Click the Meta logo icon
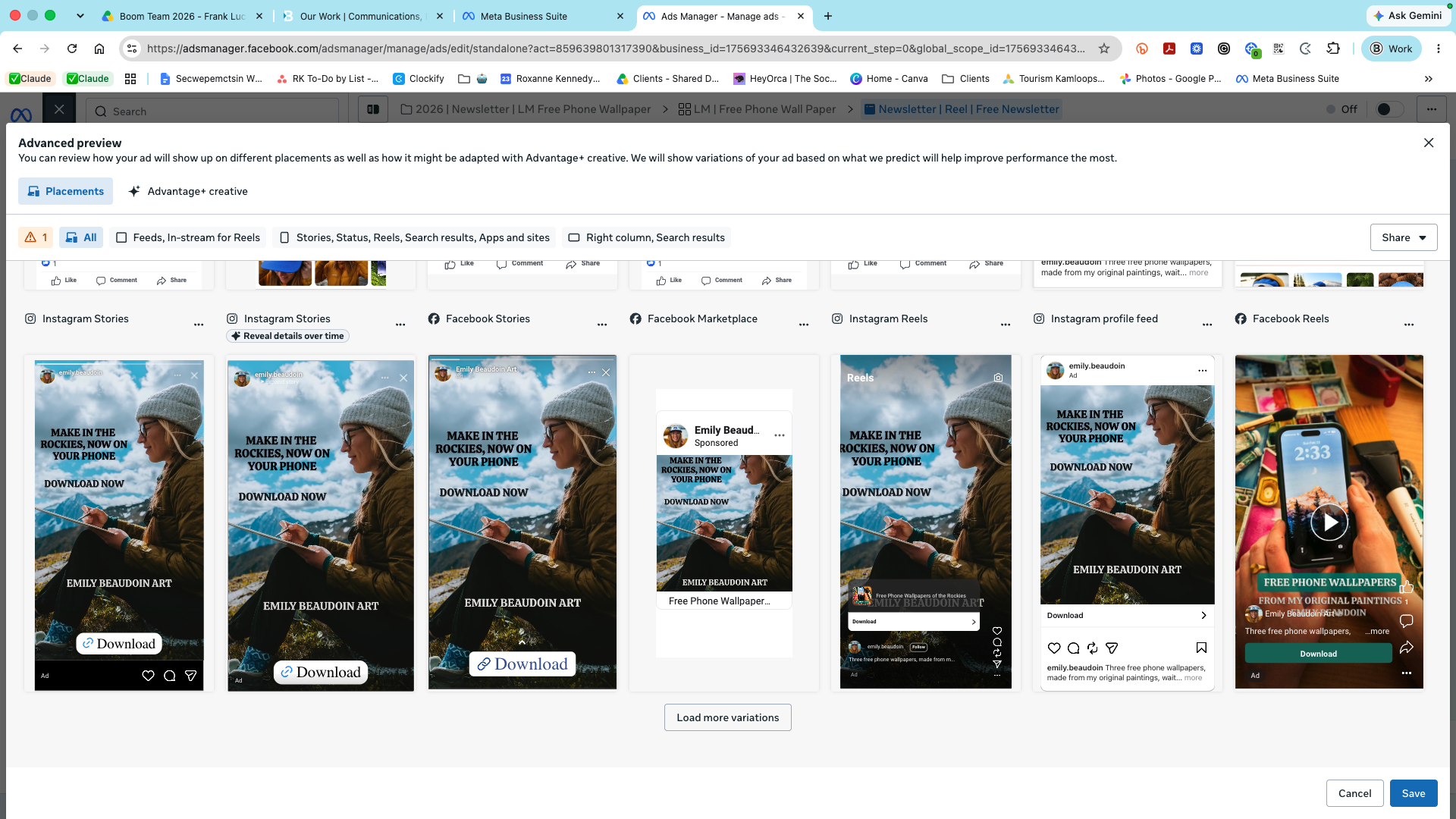This screenshot has height=819, width=1456. (x=21, y=114)
